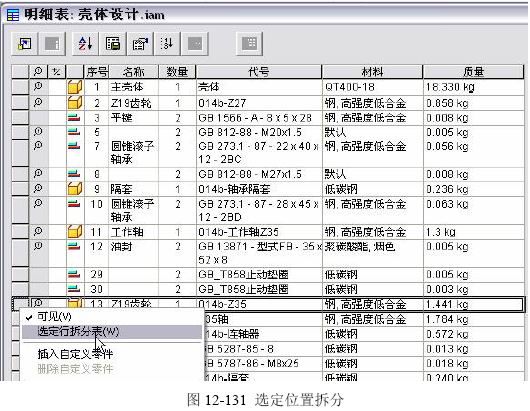Click the part icon of row 1 主壳体
The image size is (530, 411).
75,87
